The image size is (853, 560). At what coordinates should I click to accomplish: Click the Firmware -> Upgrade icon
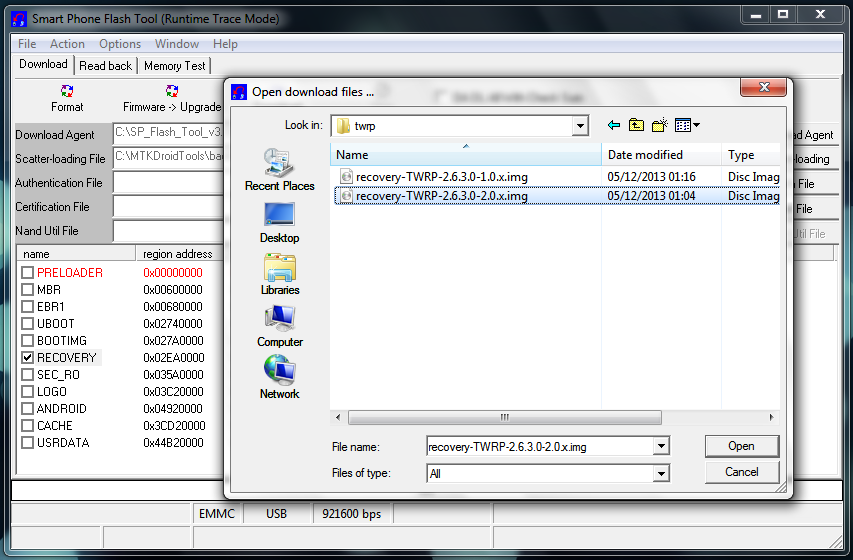(172, 91)
